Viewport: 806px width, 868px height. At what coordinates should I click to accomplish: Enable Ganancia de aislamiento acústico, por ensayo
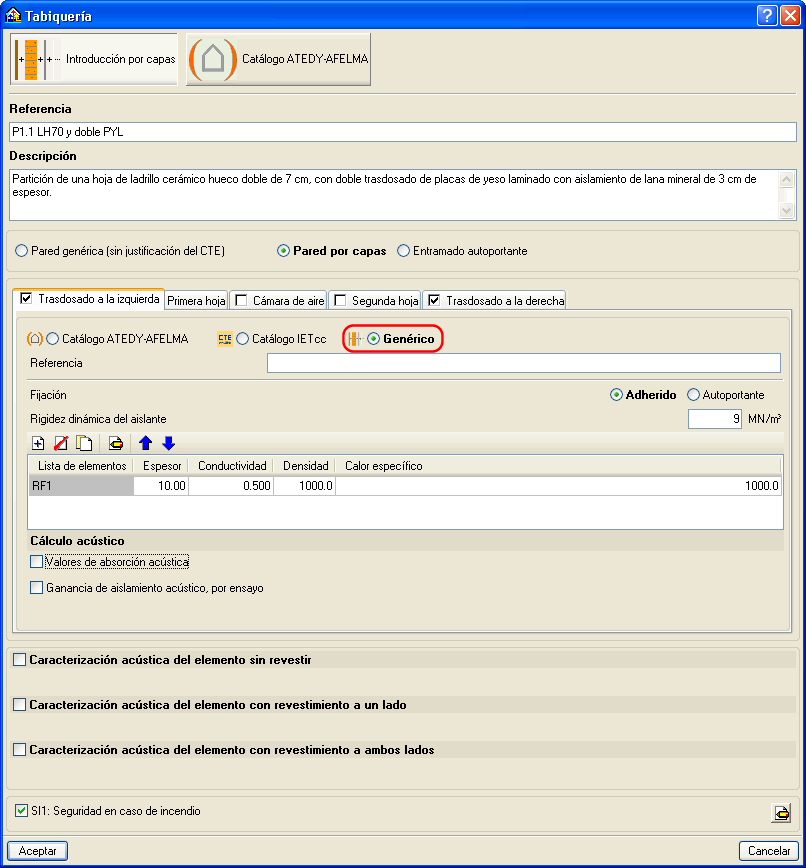pyautogui.click(x=37, y=588)
